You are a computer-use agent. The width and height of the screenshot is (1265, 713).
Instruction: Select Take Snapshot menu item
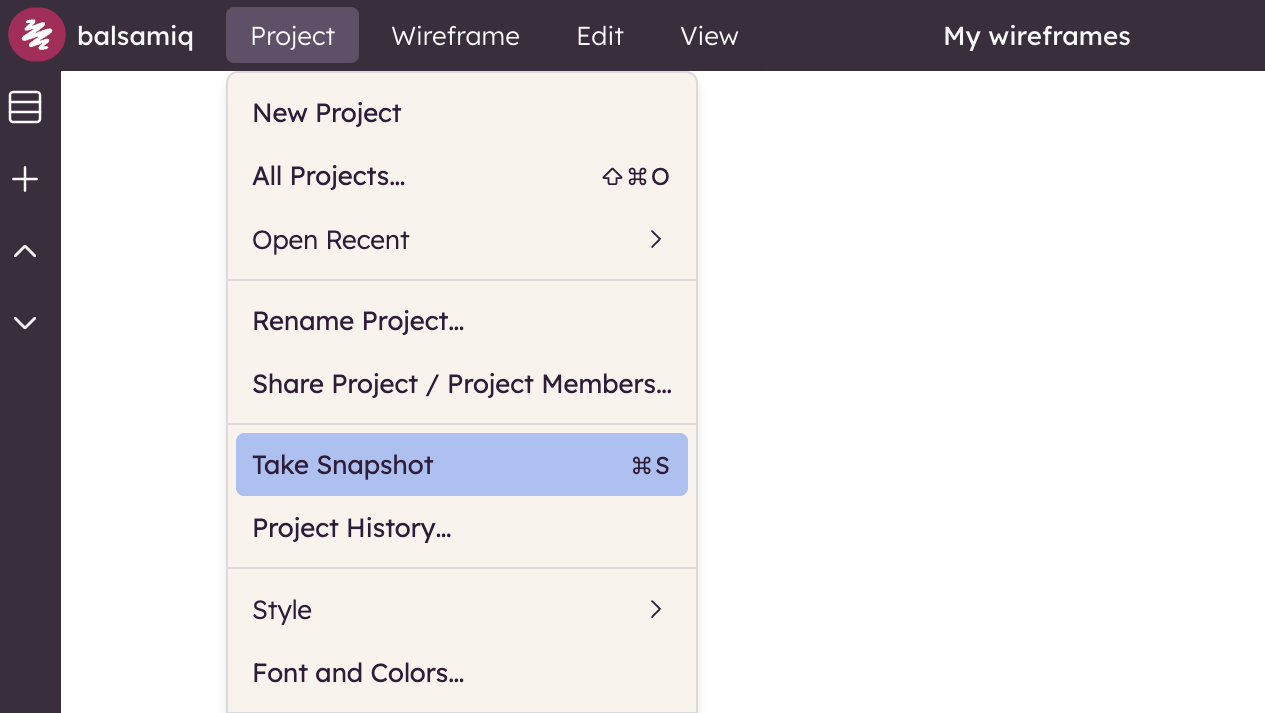tap(462, 465)
